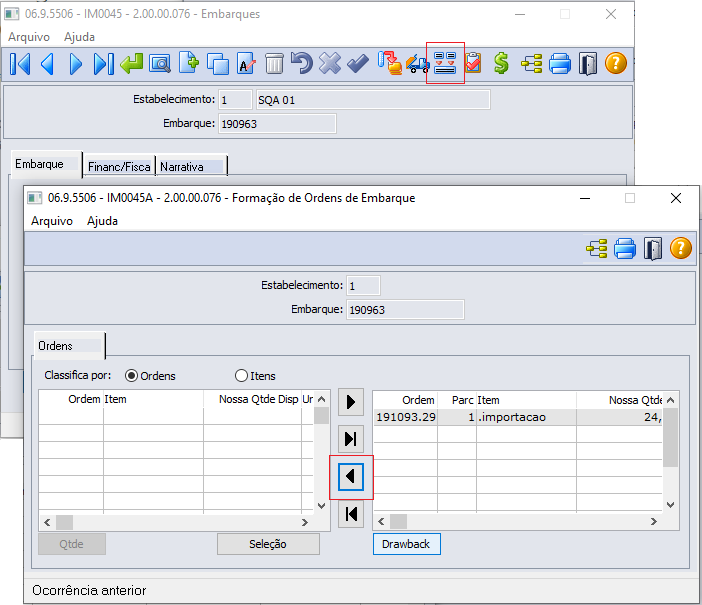Open help icon in Formação de Ordens window
This screenshot has width=702, height=605.
(x=681, y=248)
